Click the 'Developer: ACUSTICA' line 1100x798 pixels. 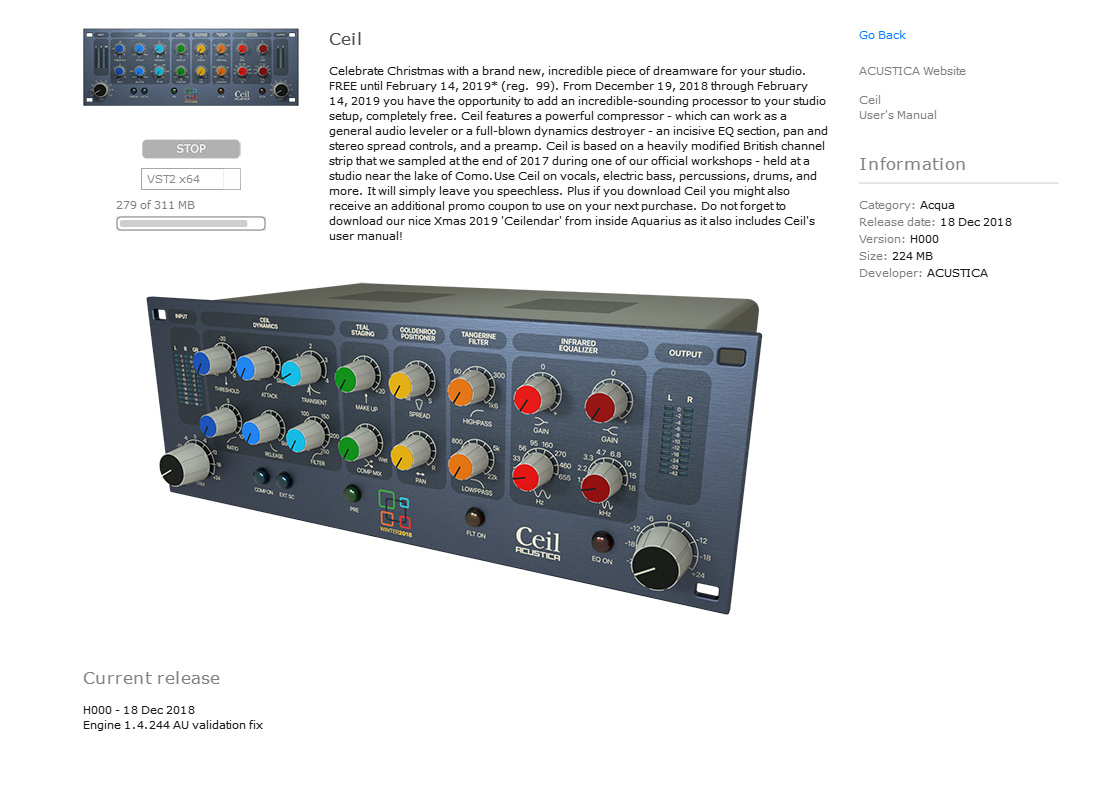pyautogui.click(x=923, y=273)
